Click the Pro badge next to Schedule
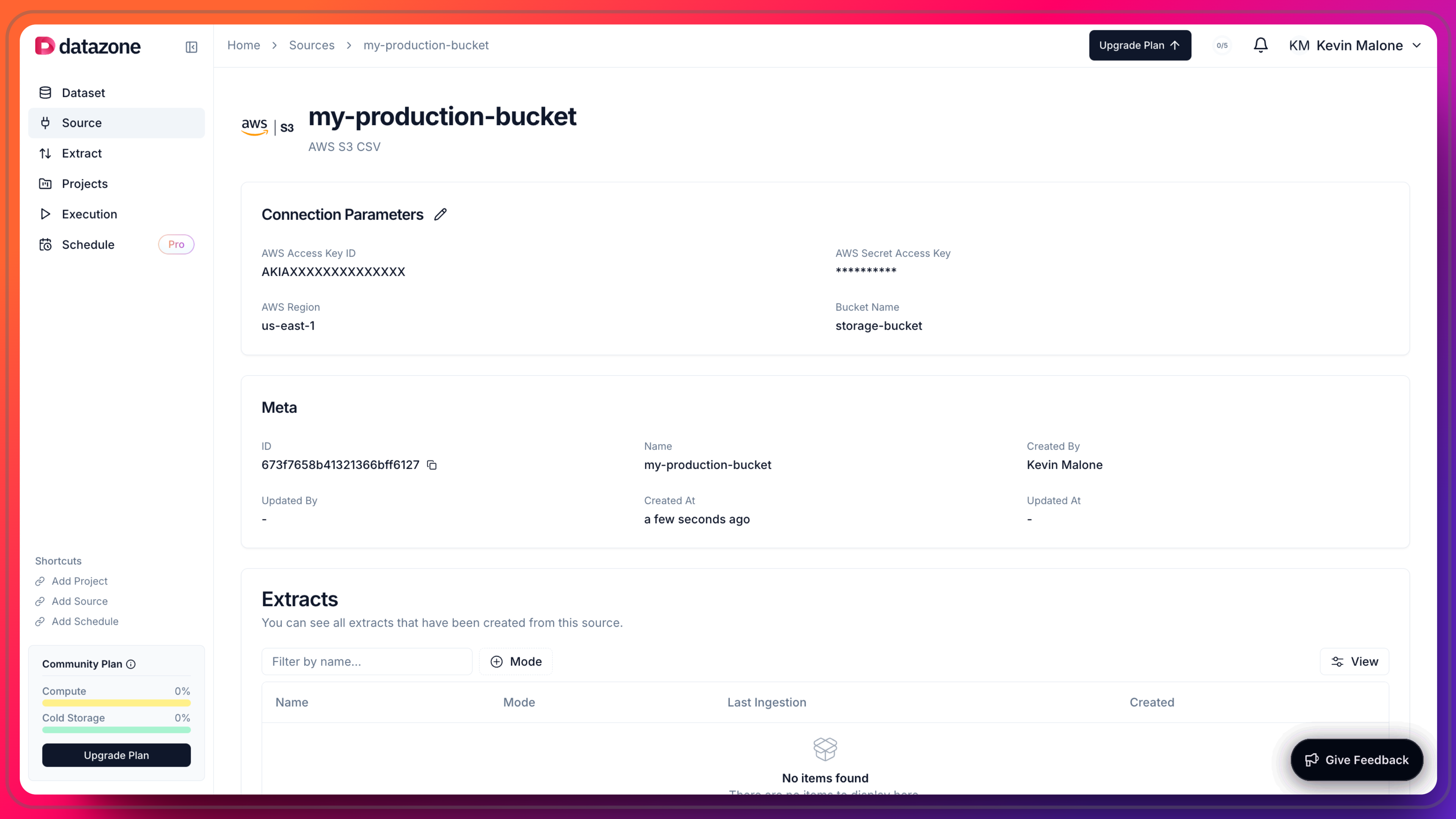Screen dimensions: 1456x819 click(176, 245)
